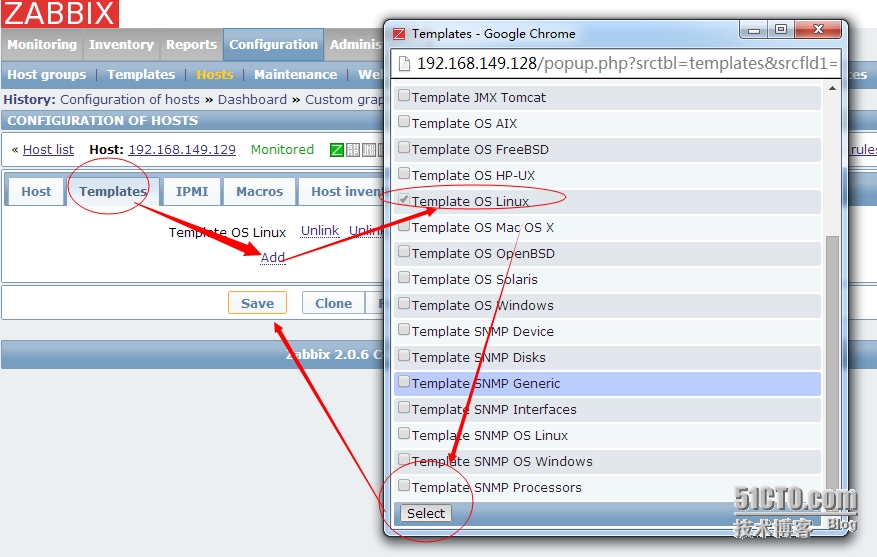877x557 pixels.
Task: Click Select button in Templates popup
Action: 426,513
